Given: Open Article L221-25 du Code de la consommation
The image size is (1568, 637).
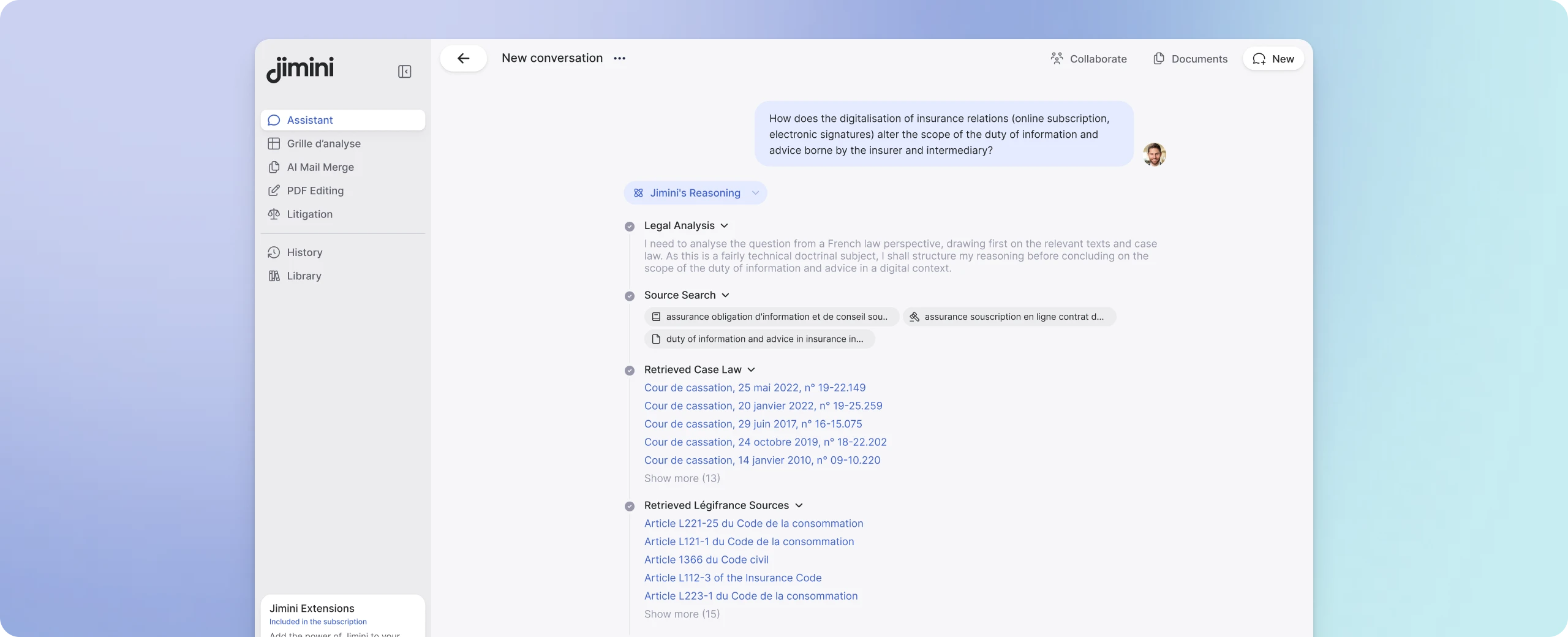Looking at the screenshot, I should pos(753,524).
